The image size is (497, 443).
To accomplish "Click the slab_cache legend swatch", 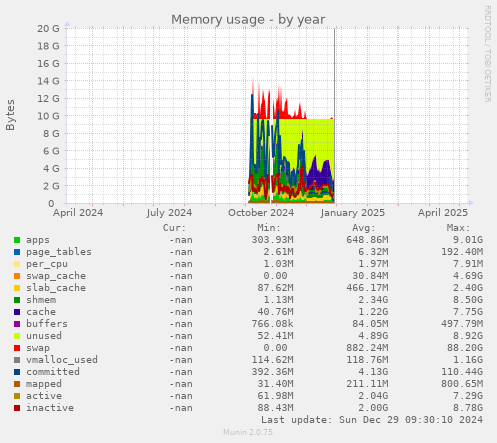I will 17,288.
